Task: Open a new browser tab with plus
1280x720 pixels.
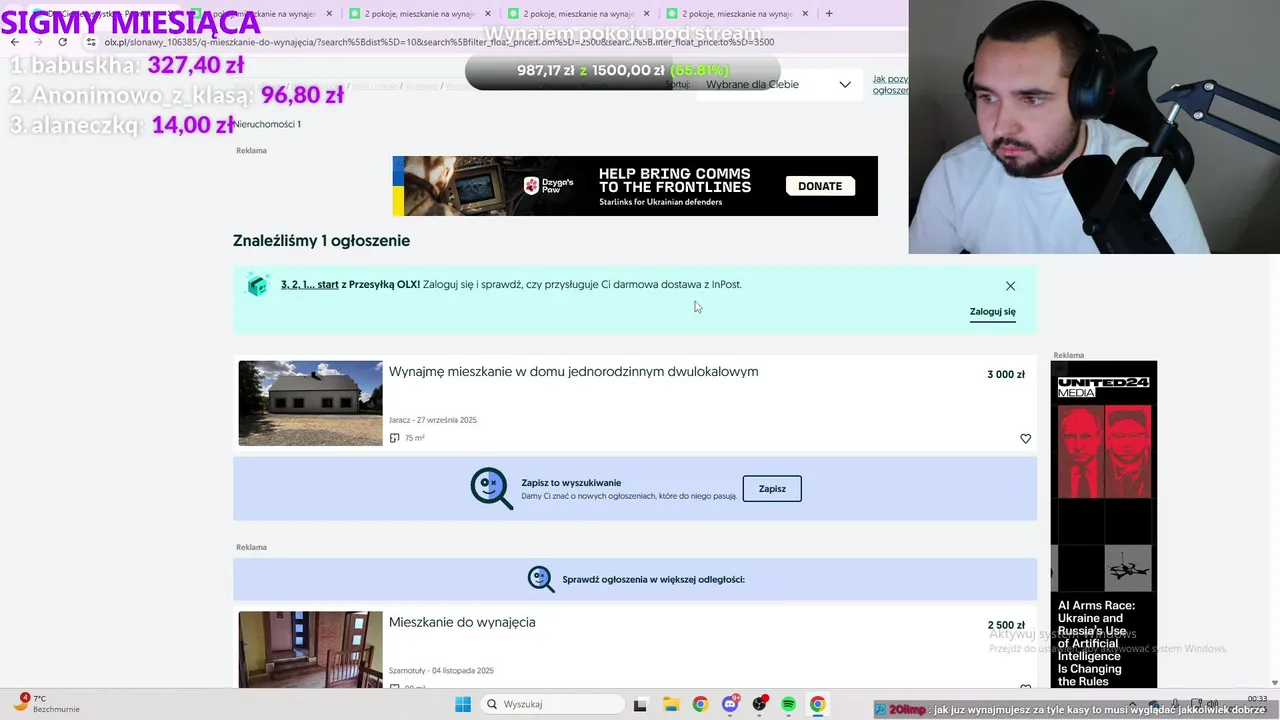Action: click(829, 14)
